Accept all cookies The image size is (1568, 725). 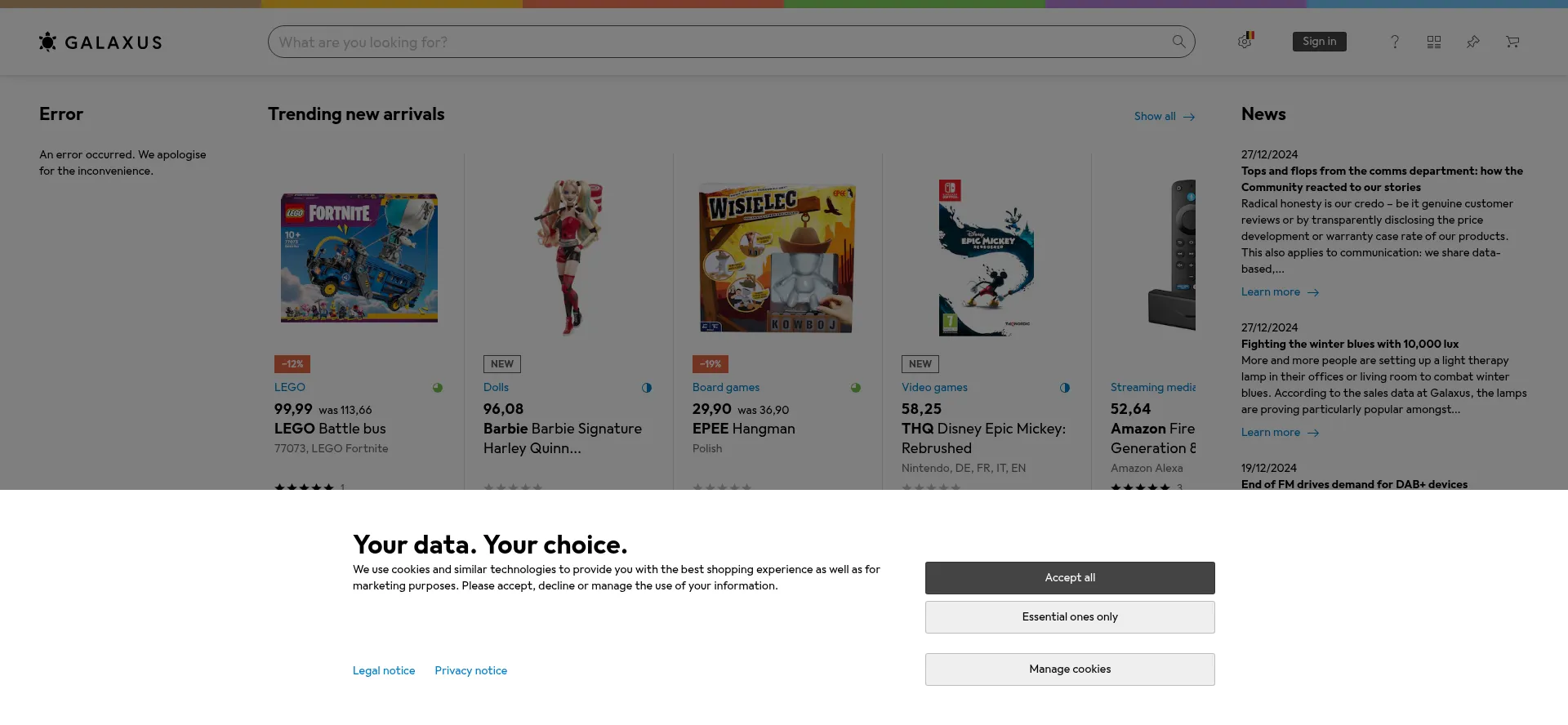[1070, 578]
